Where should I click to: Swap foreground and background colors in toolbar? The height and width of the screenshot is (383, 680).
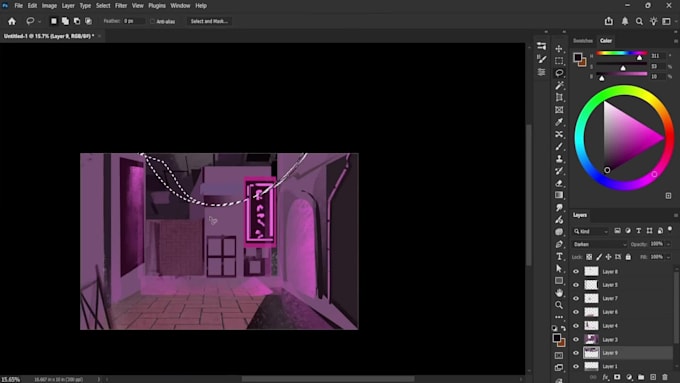(563, 328)
